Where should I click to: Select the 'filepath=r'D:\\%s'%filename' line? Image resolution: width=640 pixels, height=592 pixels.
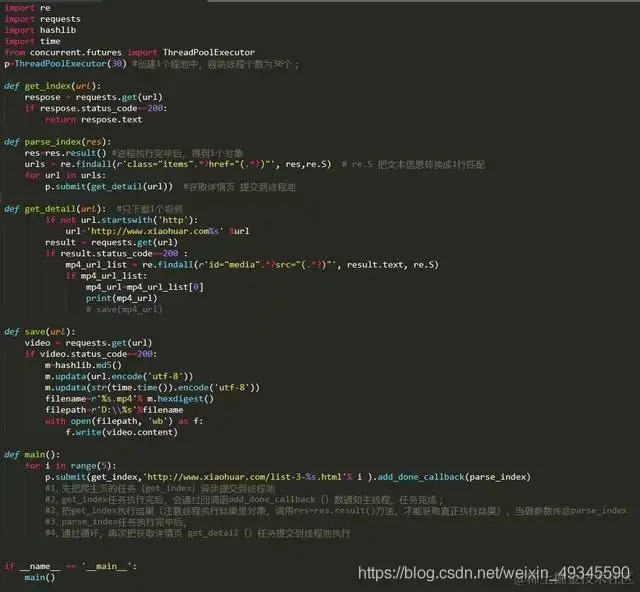[114, 410]
